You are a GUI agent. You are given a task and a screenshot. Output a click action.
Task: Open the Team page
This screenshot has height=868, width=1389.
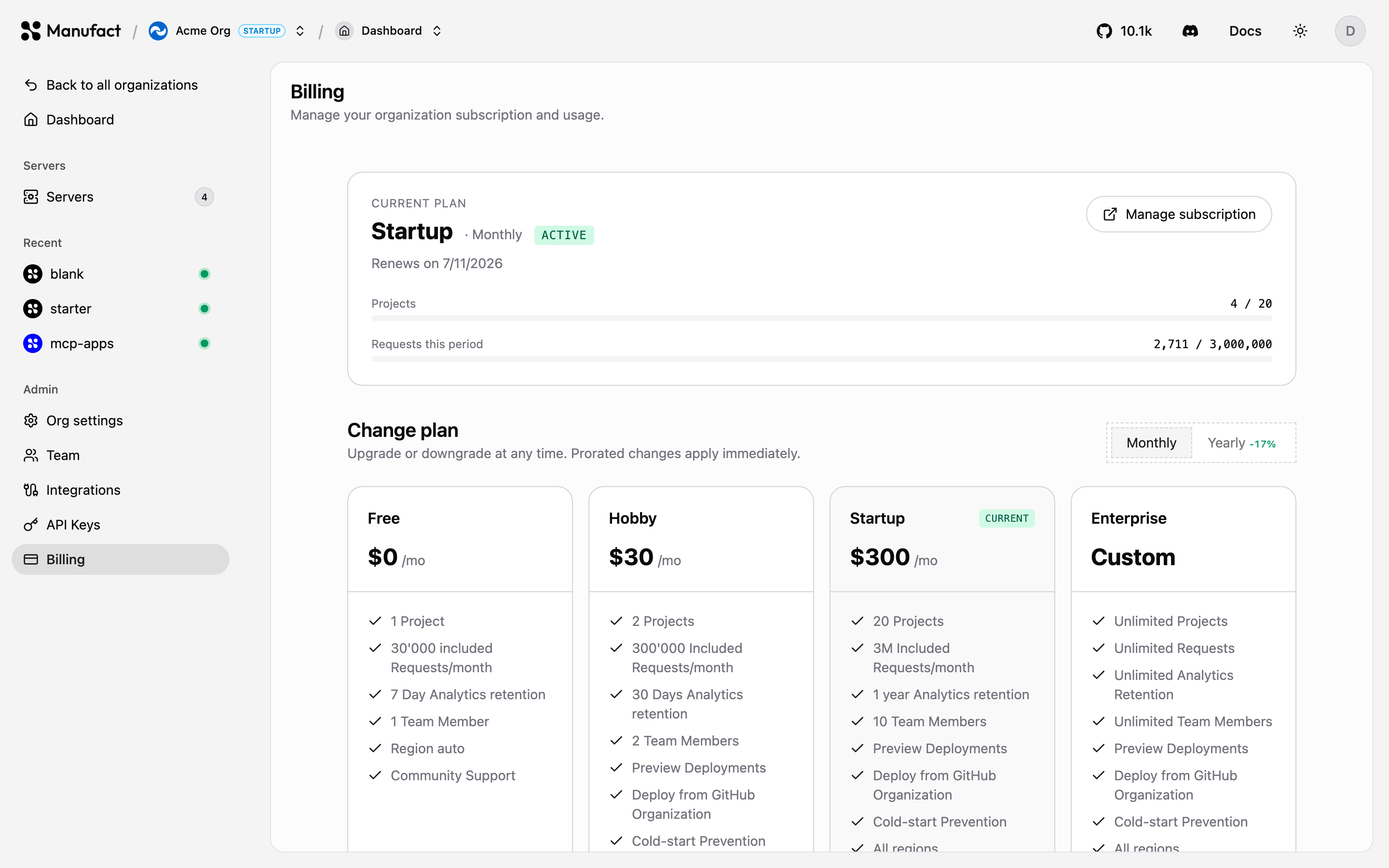pyautogui.click(x=121, y=455)
